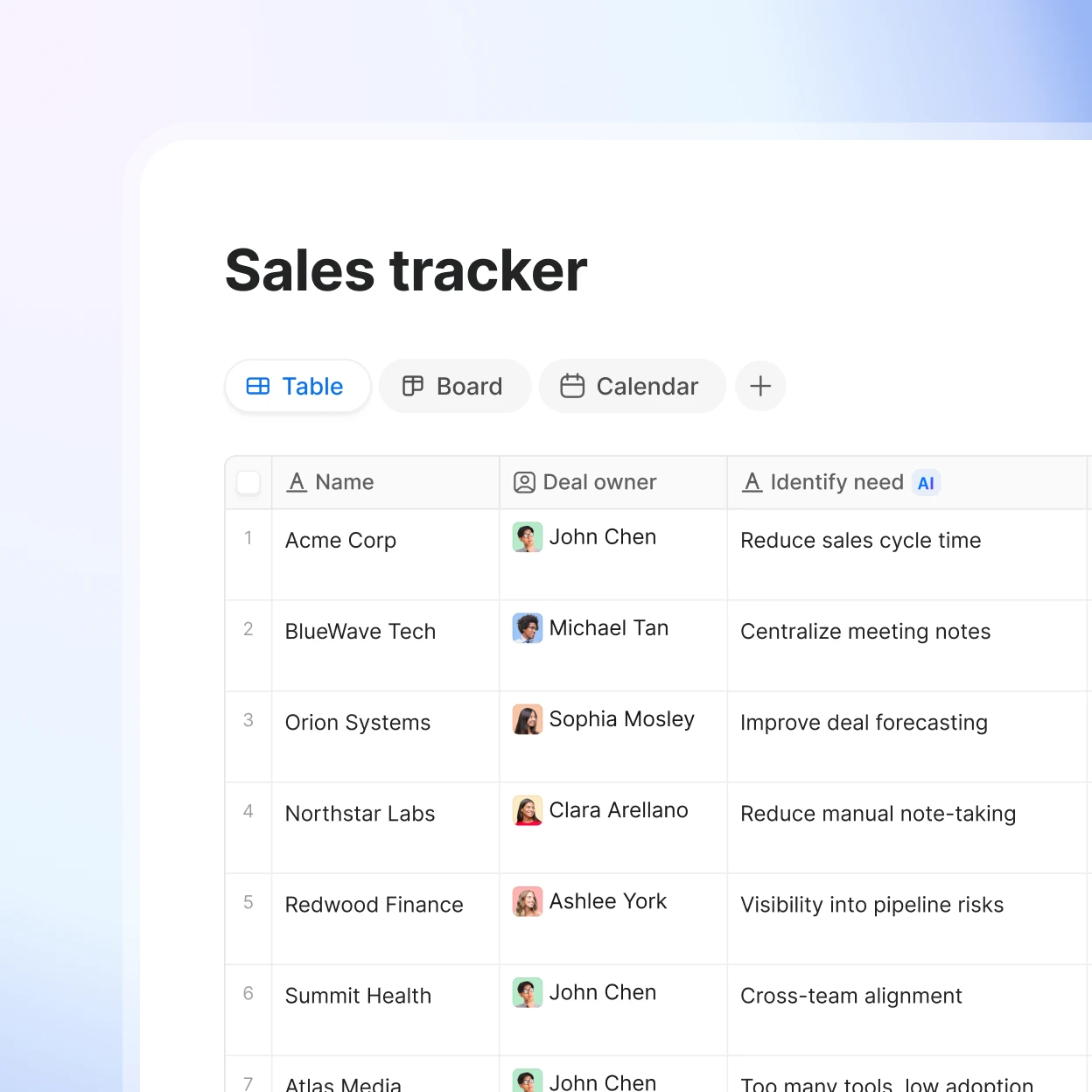1092x1092 pixels.
Task: Select the Atlas Media cell
Action: click(x=386, y=1074)
